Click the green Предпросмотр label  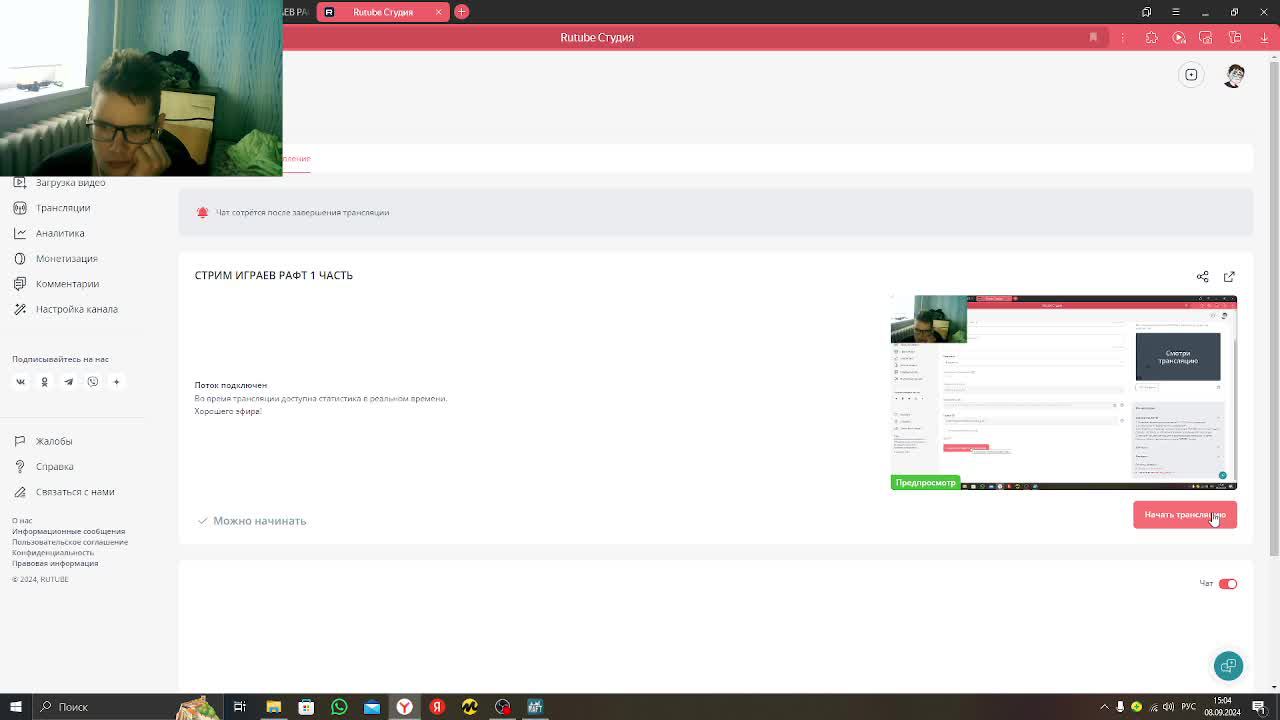925,483
